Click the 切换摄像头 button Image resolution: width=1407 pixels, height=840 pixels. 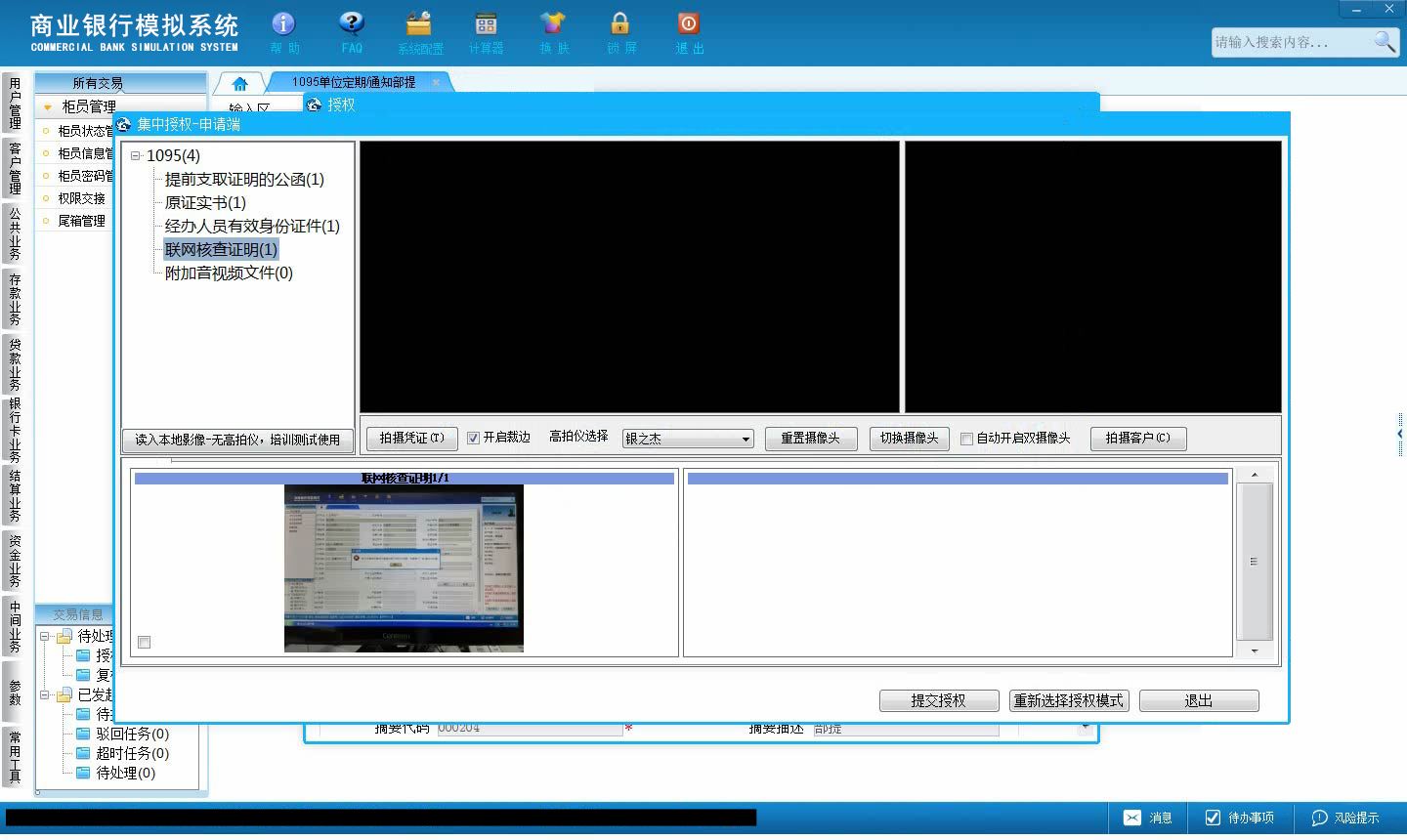909,439
